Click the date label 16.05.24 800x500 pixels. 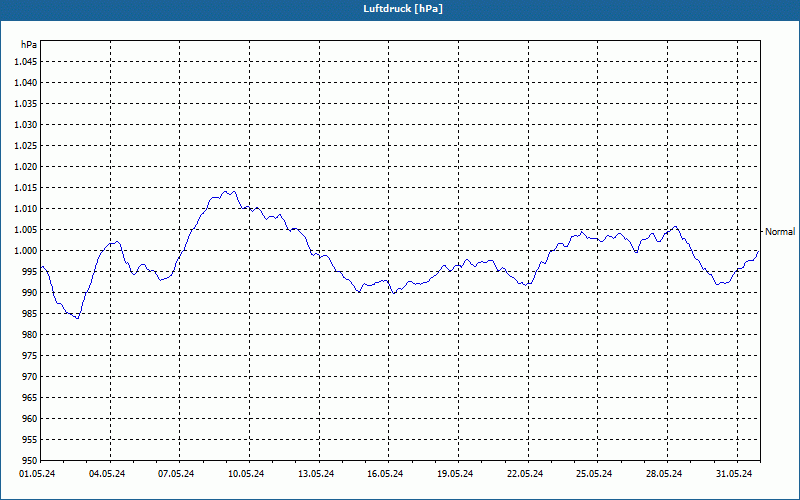pos(385,474)
